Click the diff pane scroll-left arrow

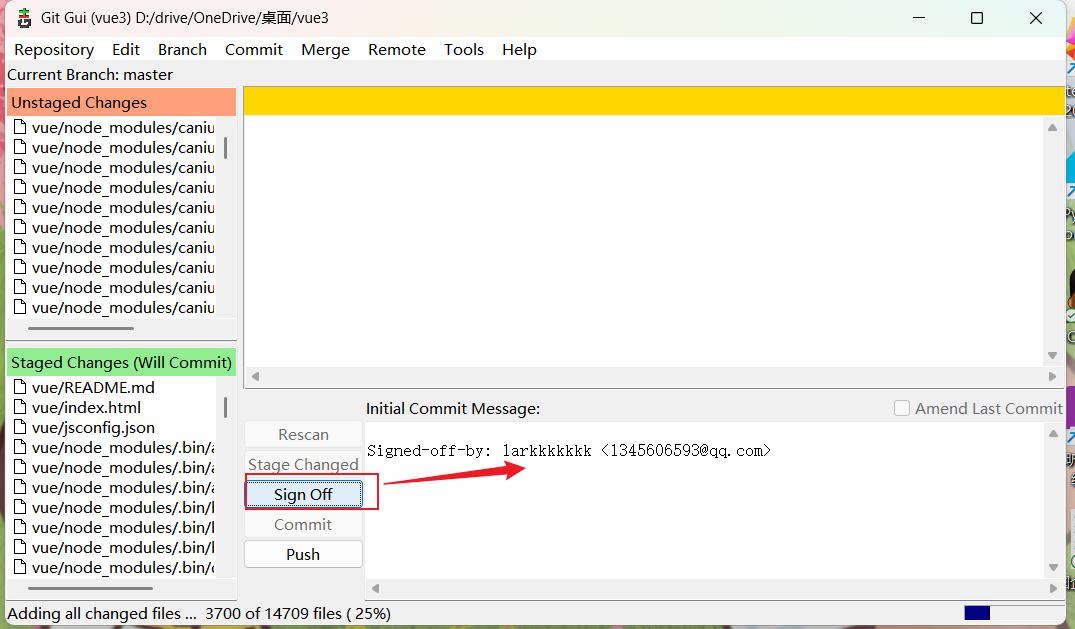tap(256, 376)
